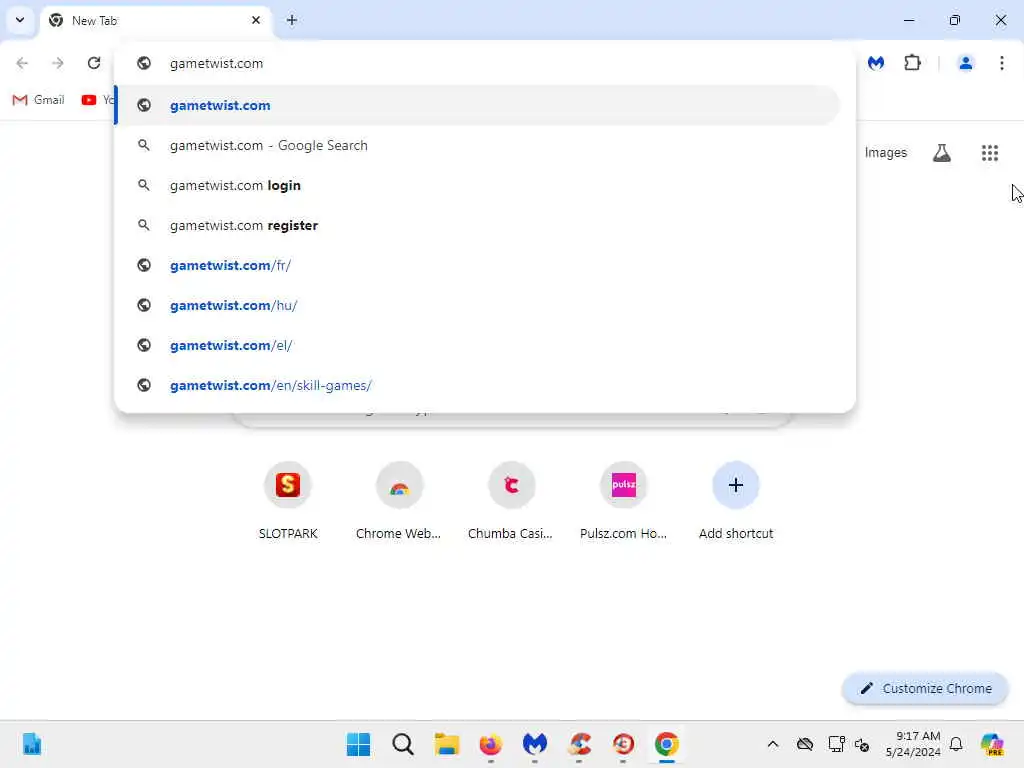The image size is (1024, 768).
Task: Open tab search dropdown arrow
Action: point(20,20)
